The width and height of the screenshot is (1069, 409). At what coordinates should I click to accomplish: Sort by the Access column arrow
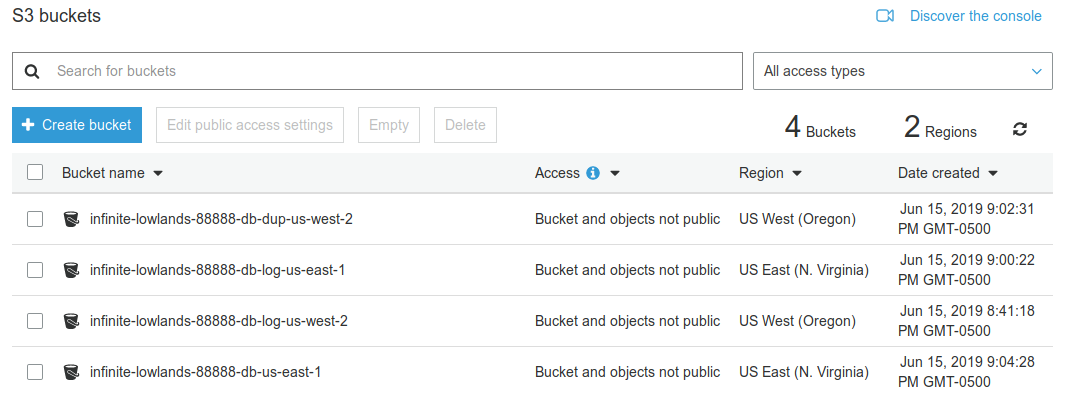tap(614, 174)
